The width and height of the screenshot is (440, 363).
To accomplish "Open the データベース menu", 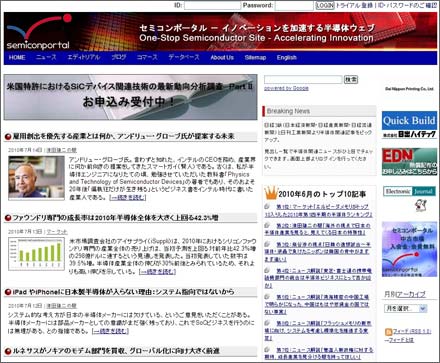I will click(x=184, y=57).
